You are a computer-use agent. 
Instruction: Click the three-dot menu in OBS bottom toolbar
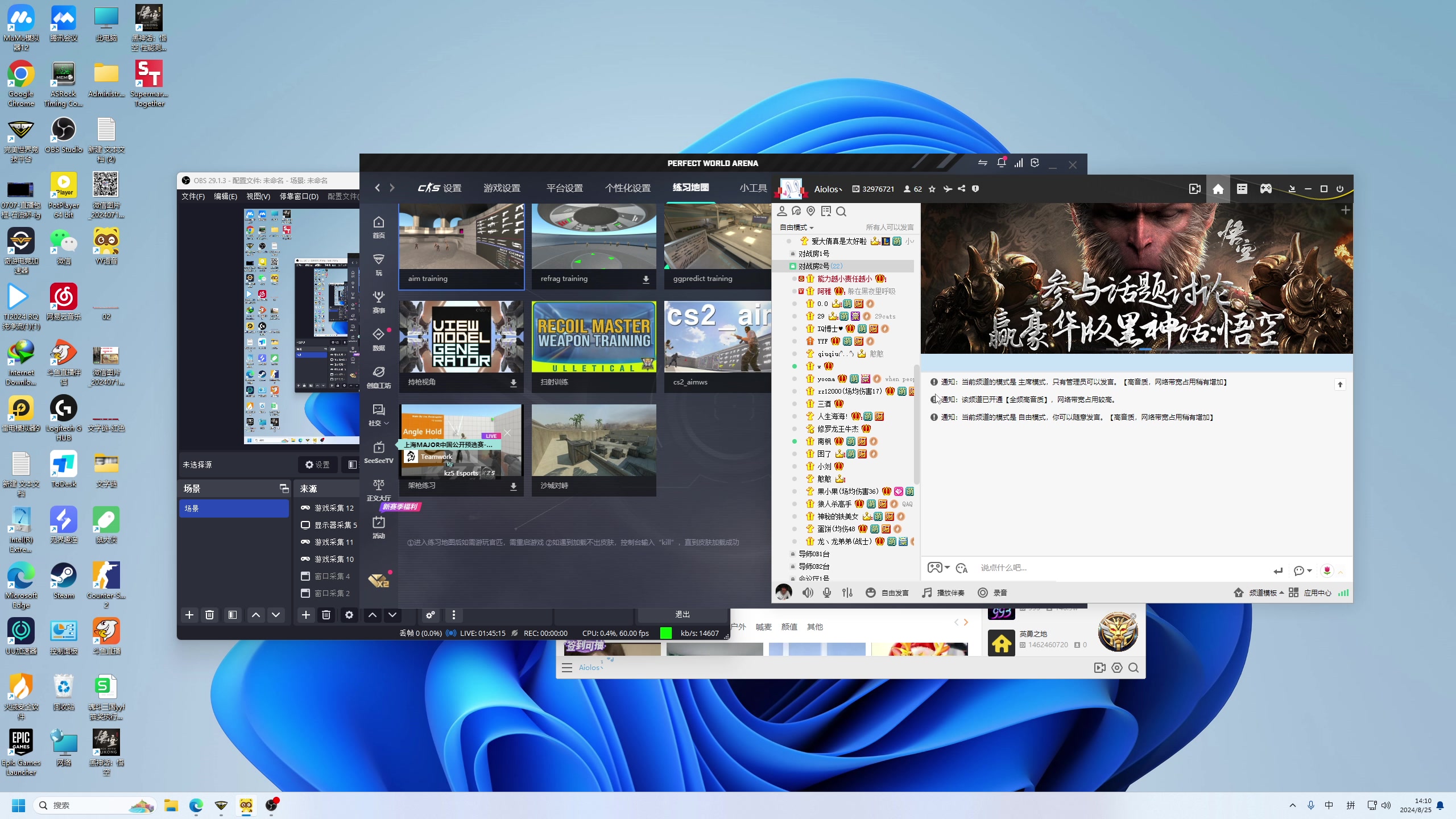coord(453,615)
